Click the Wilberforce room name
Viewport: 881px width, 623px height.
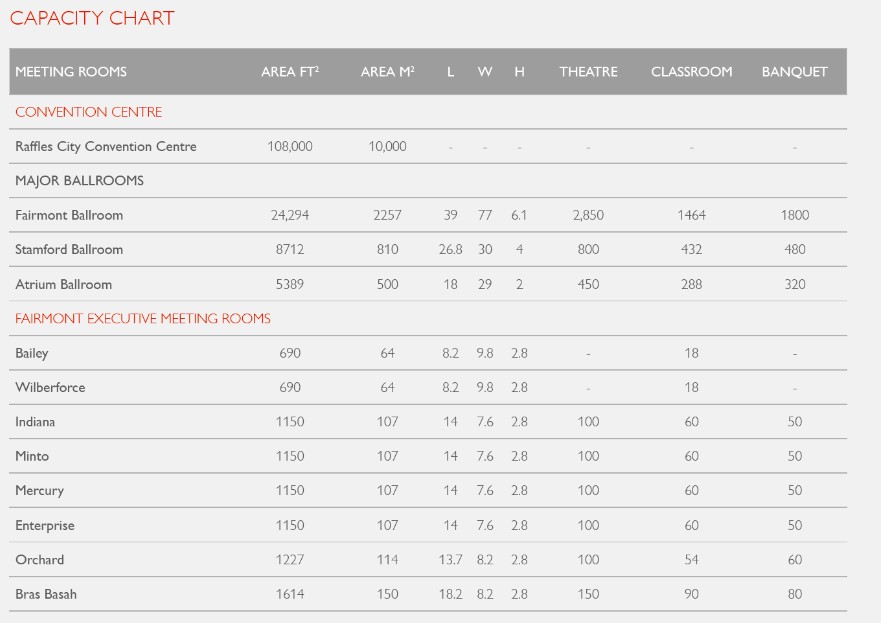[50, 387]
